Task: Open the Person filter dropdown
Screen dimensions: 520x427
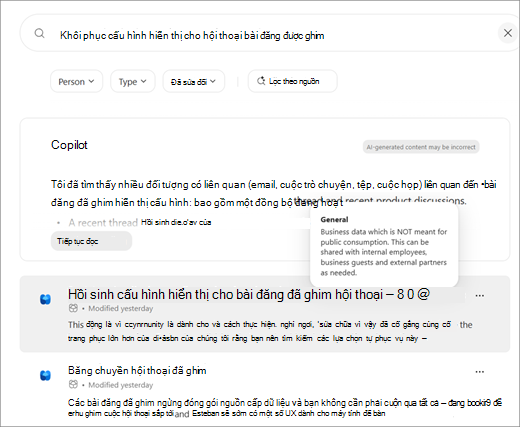Action: coord(76,81)
